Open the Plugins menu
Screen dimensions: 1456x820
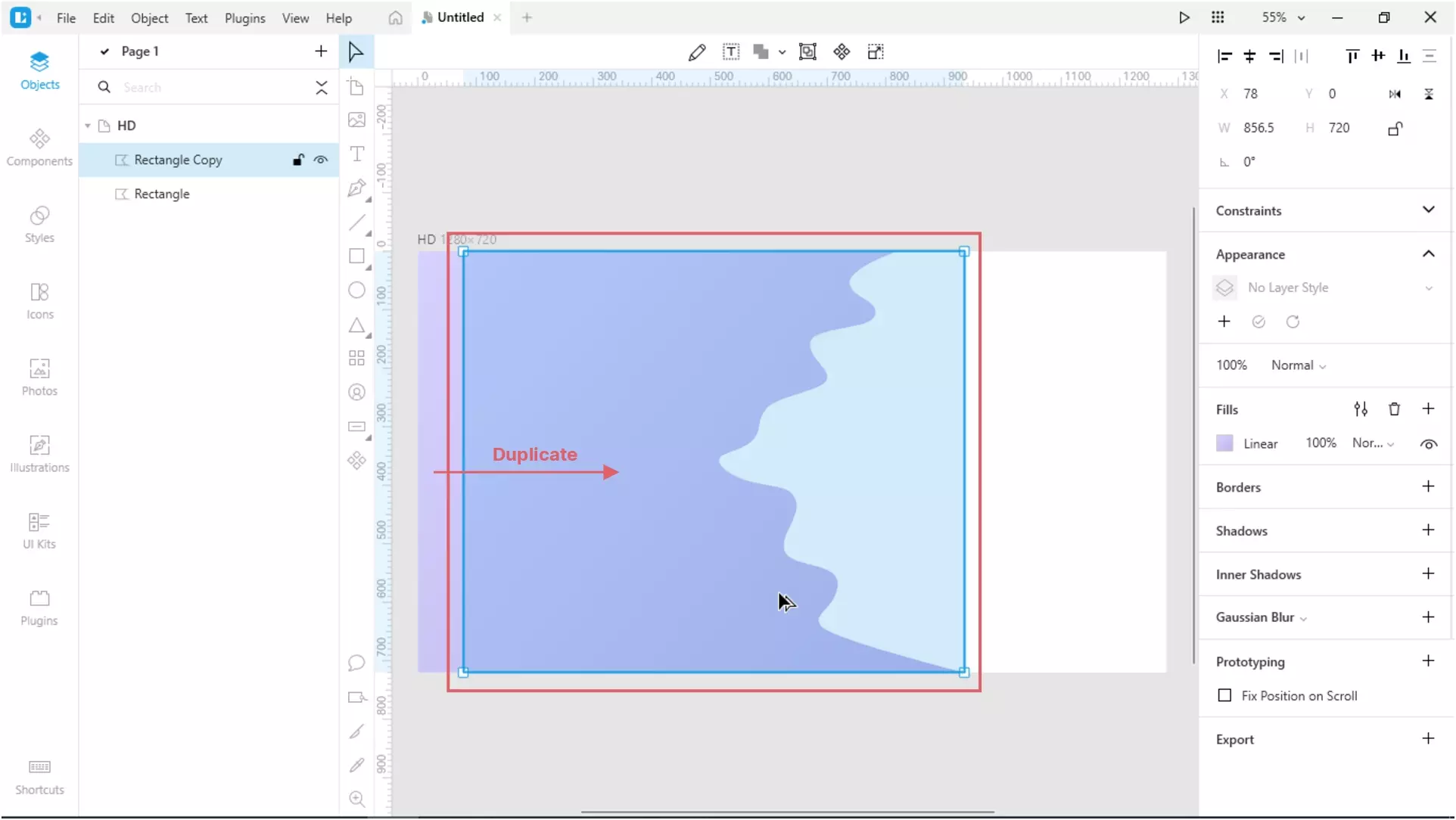[x=244, y=18]
